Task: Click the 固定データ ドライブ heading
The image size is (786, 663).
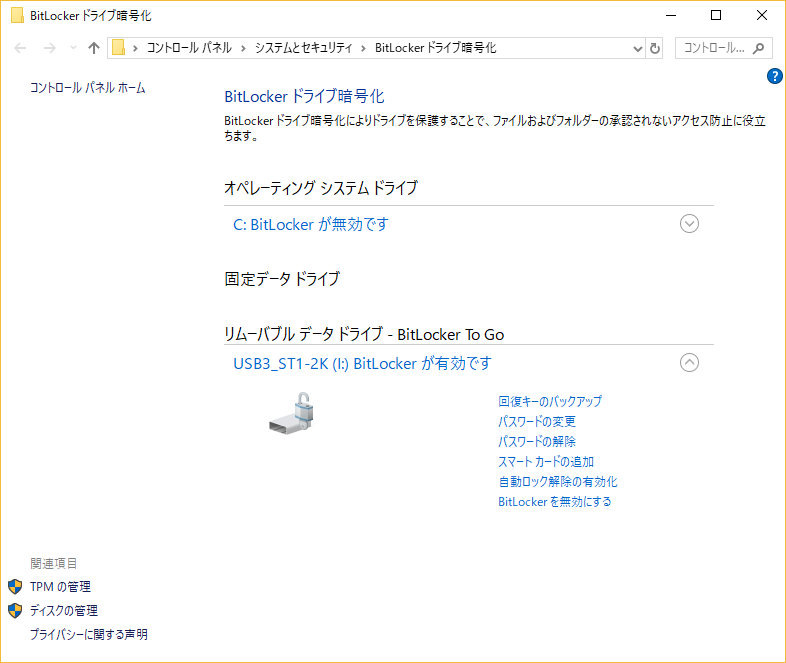Action: [282, 279]
